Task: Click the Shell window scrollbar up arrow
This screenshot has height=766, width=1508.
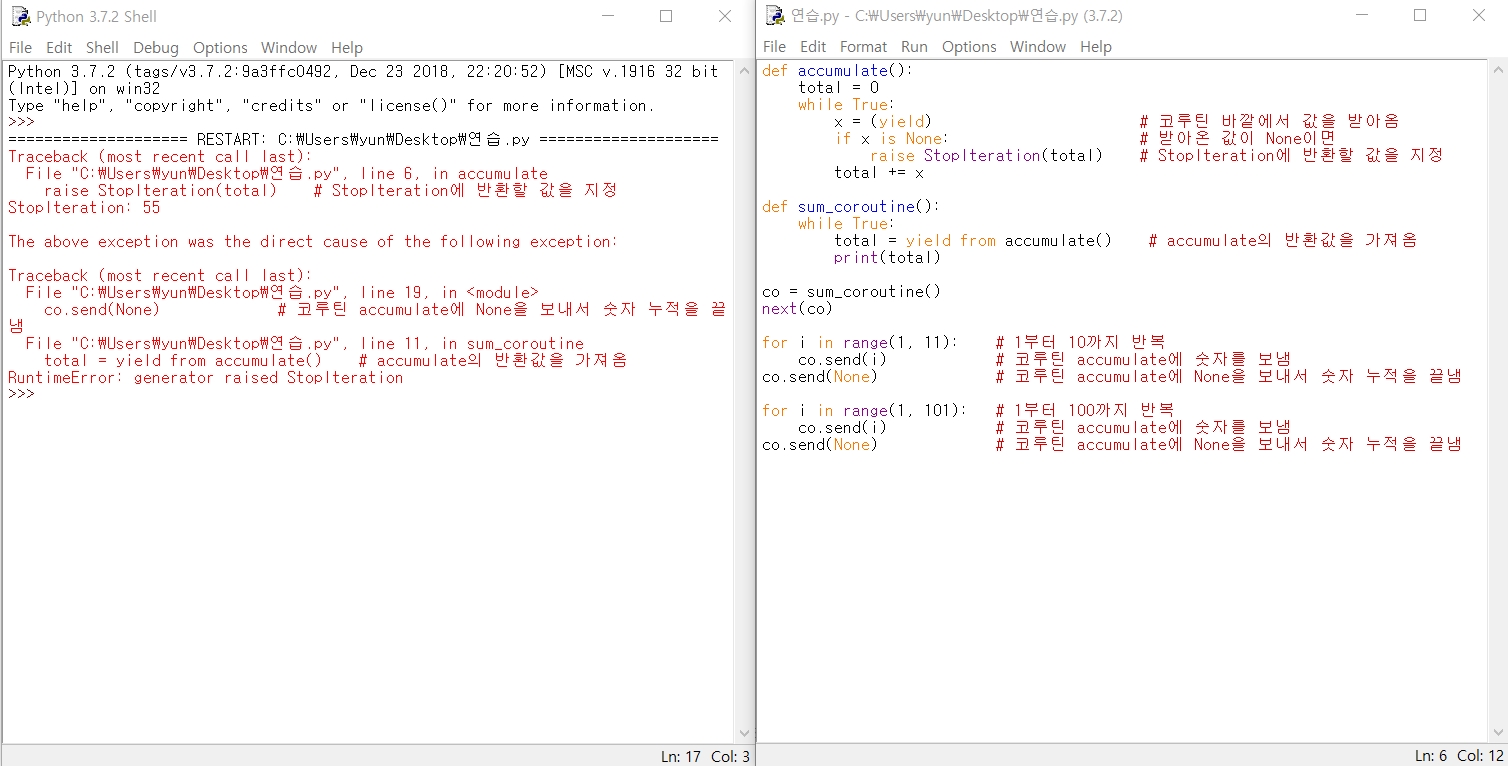Action: (x=743, y=70)
